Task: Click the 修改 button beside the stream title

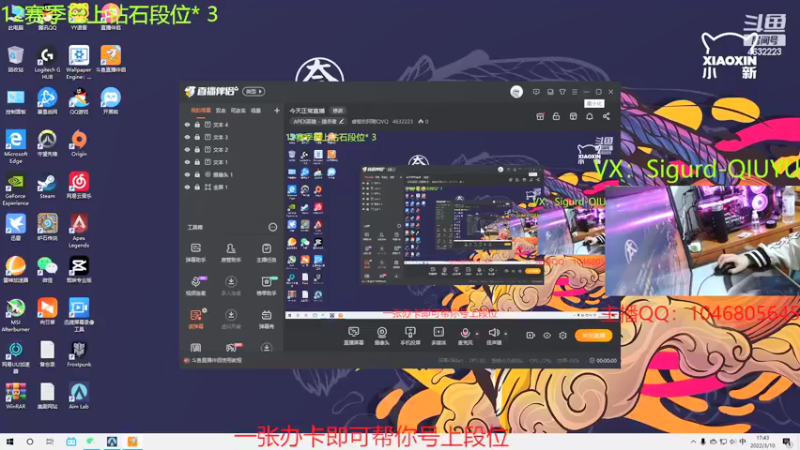Action: 338,111
